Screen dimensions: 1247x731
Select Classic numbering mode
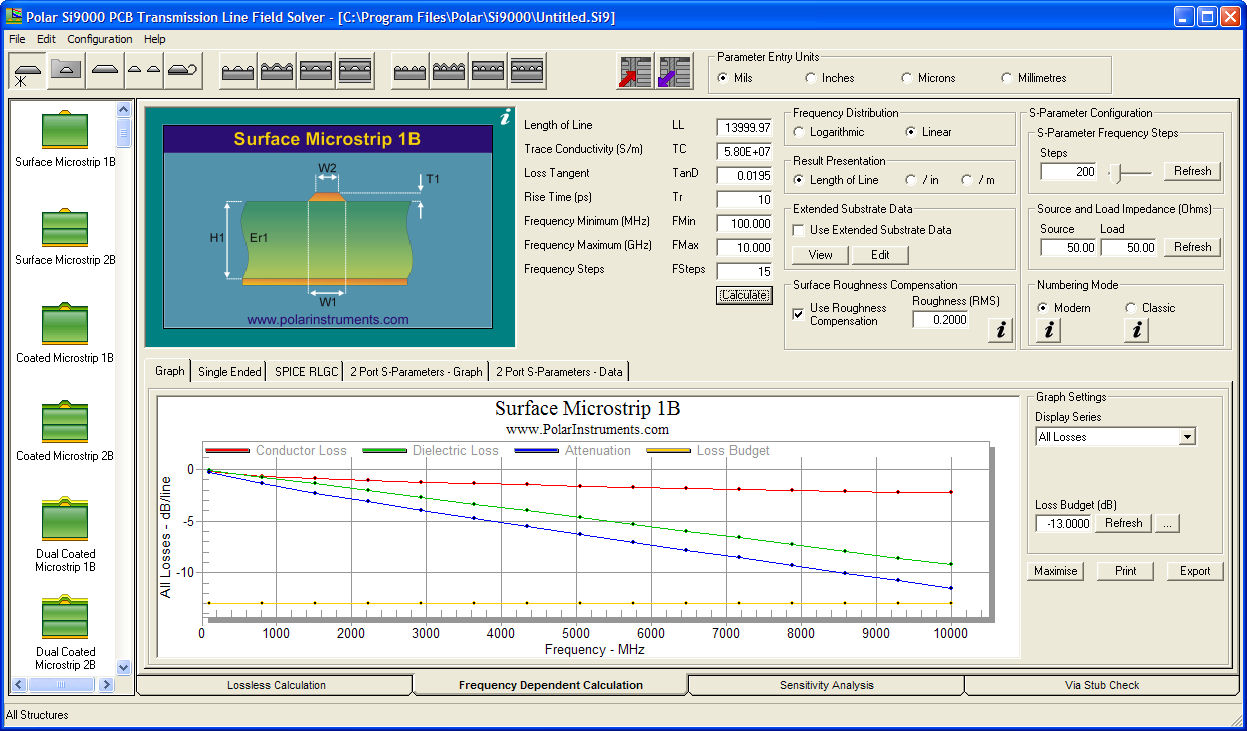point(1131,308)
